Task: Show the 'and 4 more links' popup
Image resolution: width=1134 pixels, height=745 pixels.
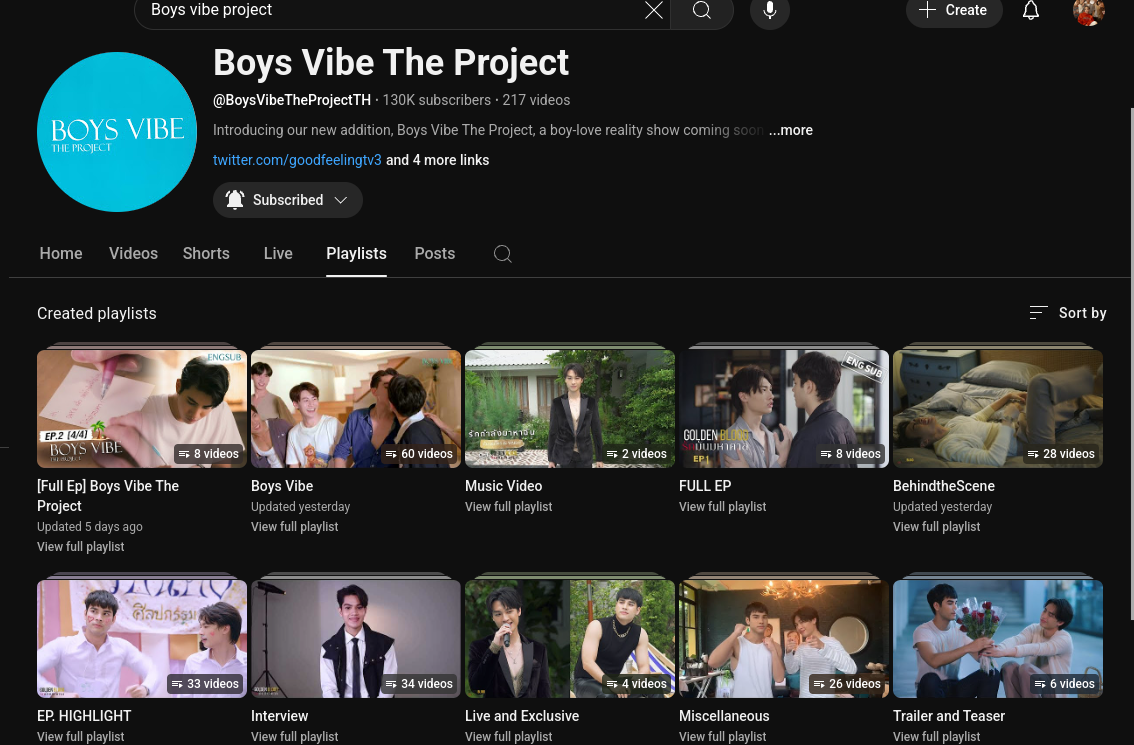Action: [438, 160]
